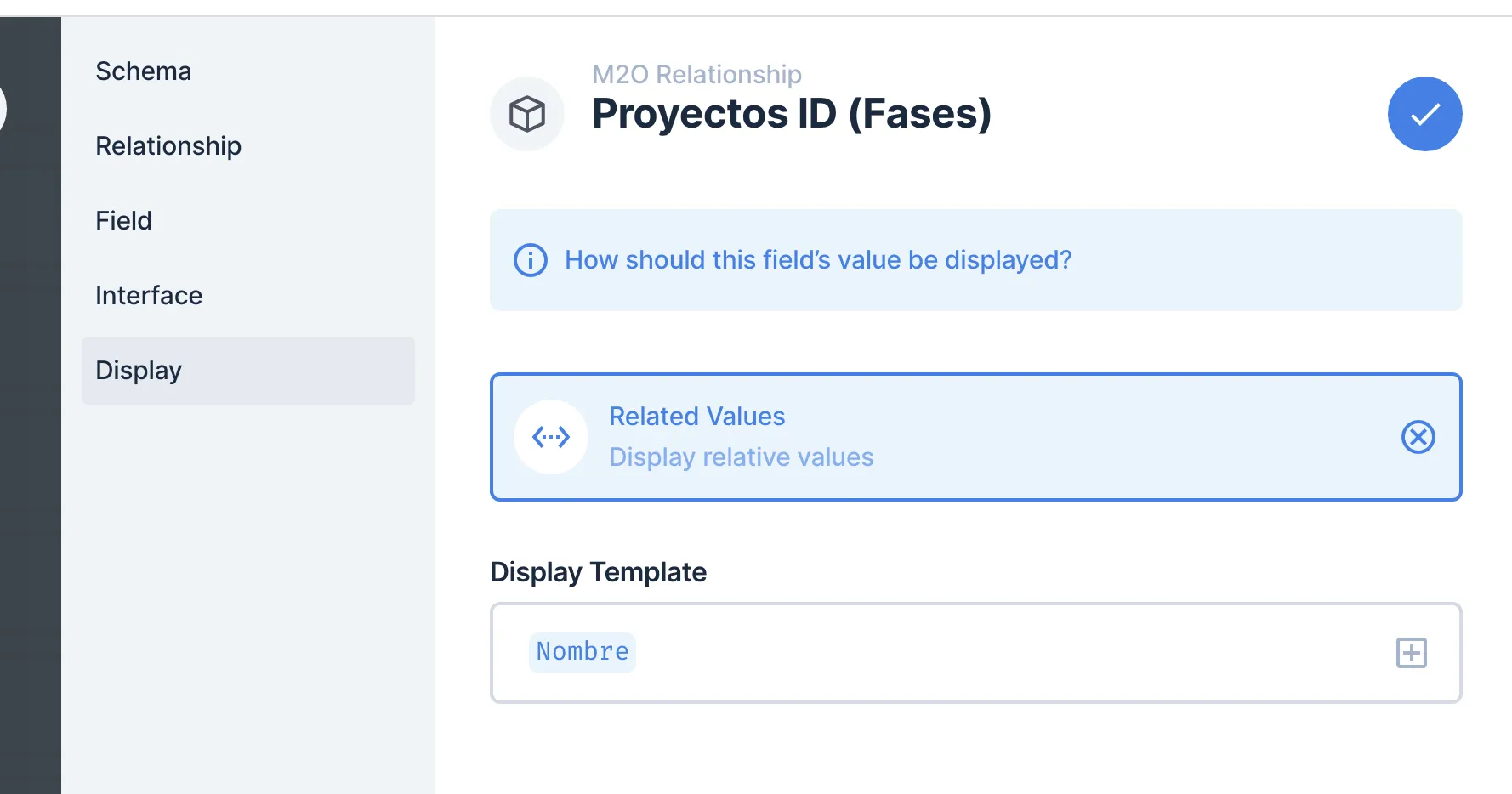Click the info icon in the notice

(x=531, y=260)
